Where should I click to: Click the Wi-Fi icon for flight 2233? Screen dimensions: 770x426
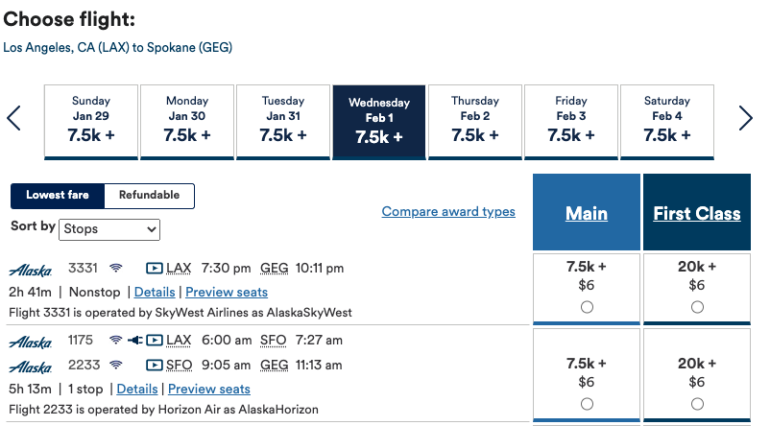tap(116, 365)
